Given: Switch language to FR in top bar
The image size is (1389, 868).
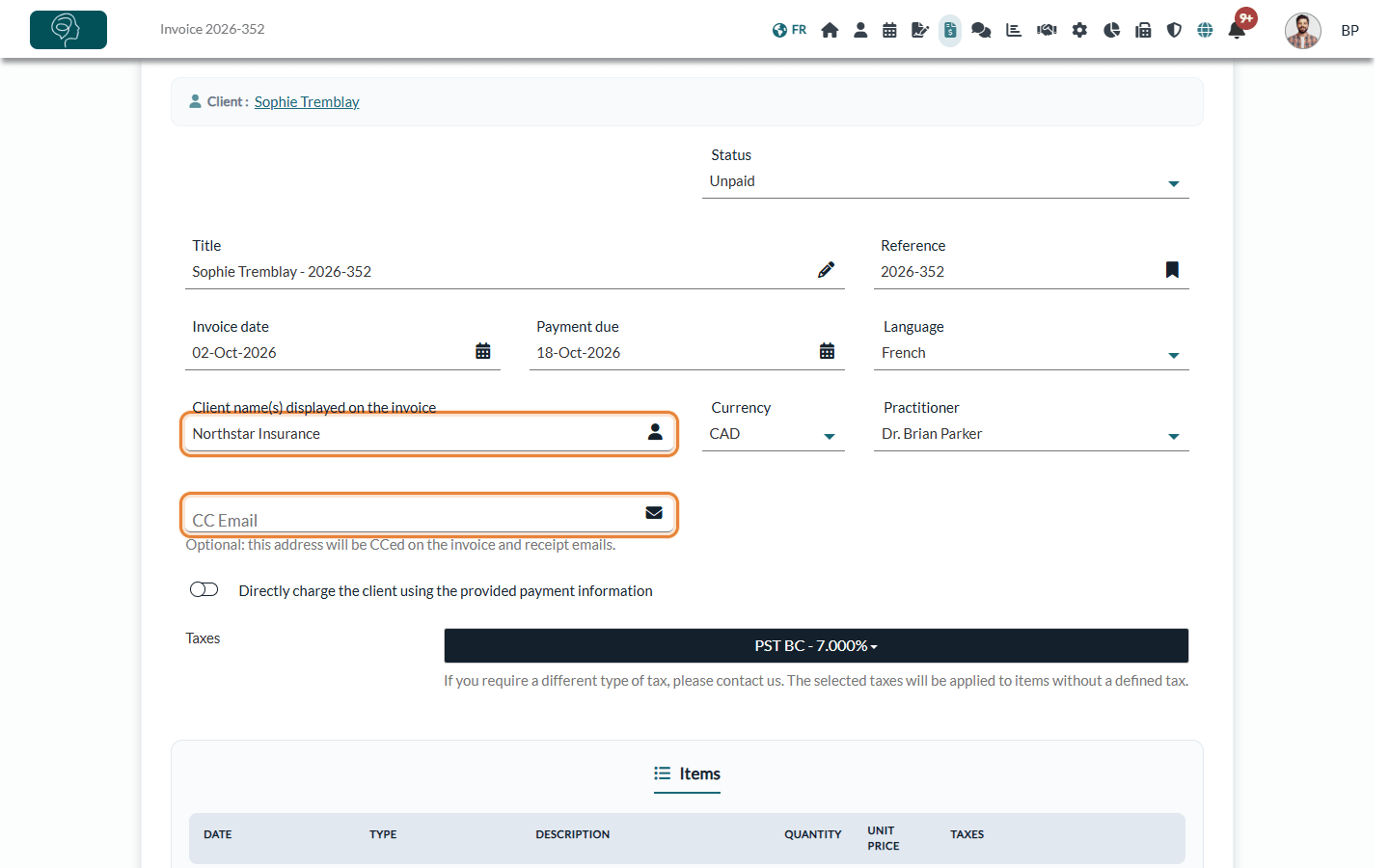Looking at the screenshot, I should click(789, 30).
